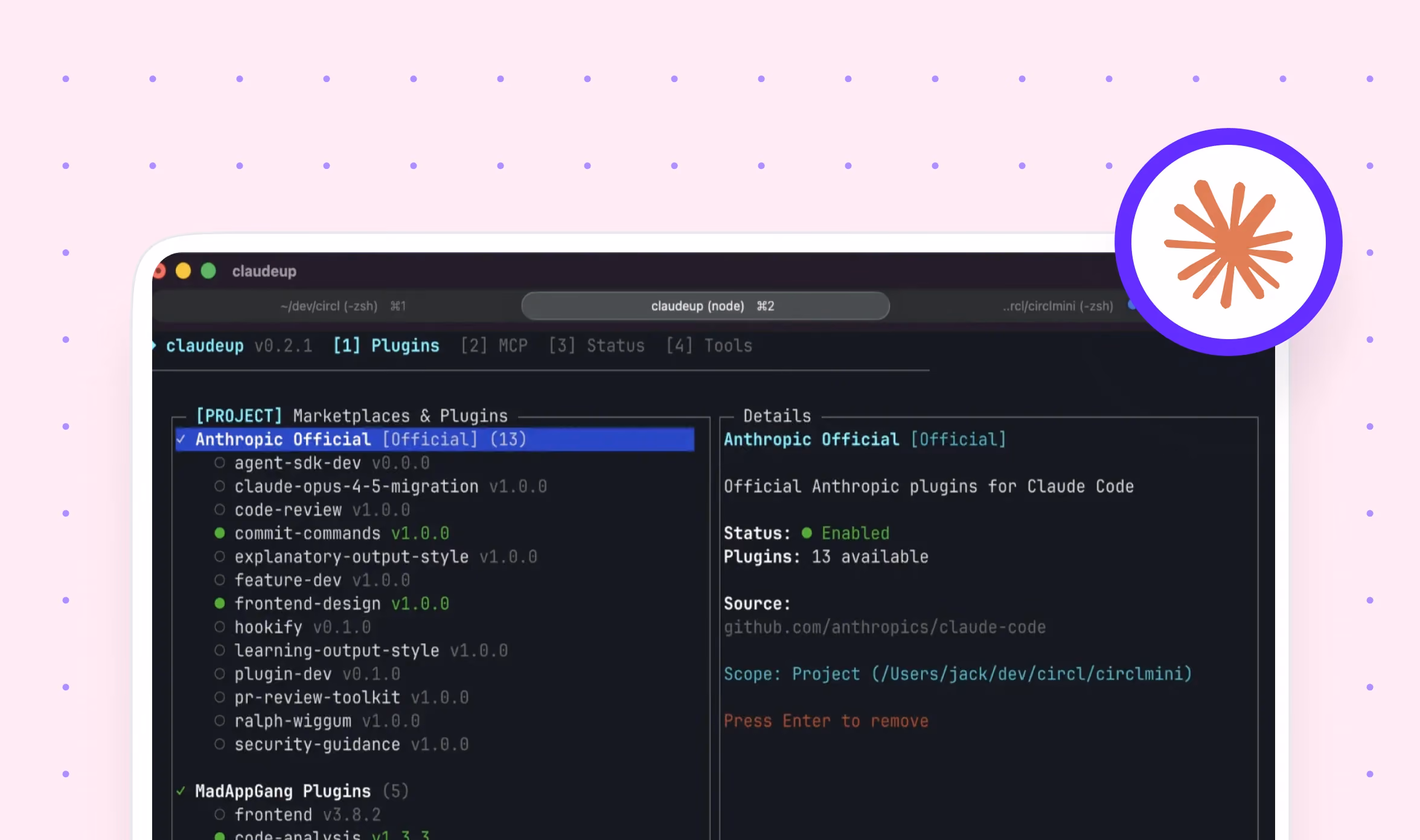Toggle the MadAppGang Plugins checkmark
1420x840 pixels.
point(181,791)
